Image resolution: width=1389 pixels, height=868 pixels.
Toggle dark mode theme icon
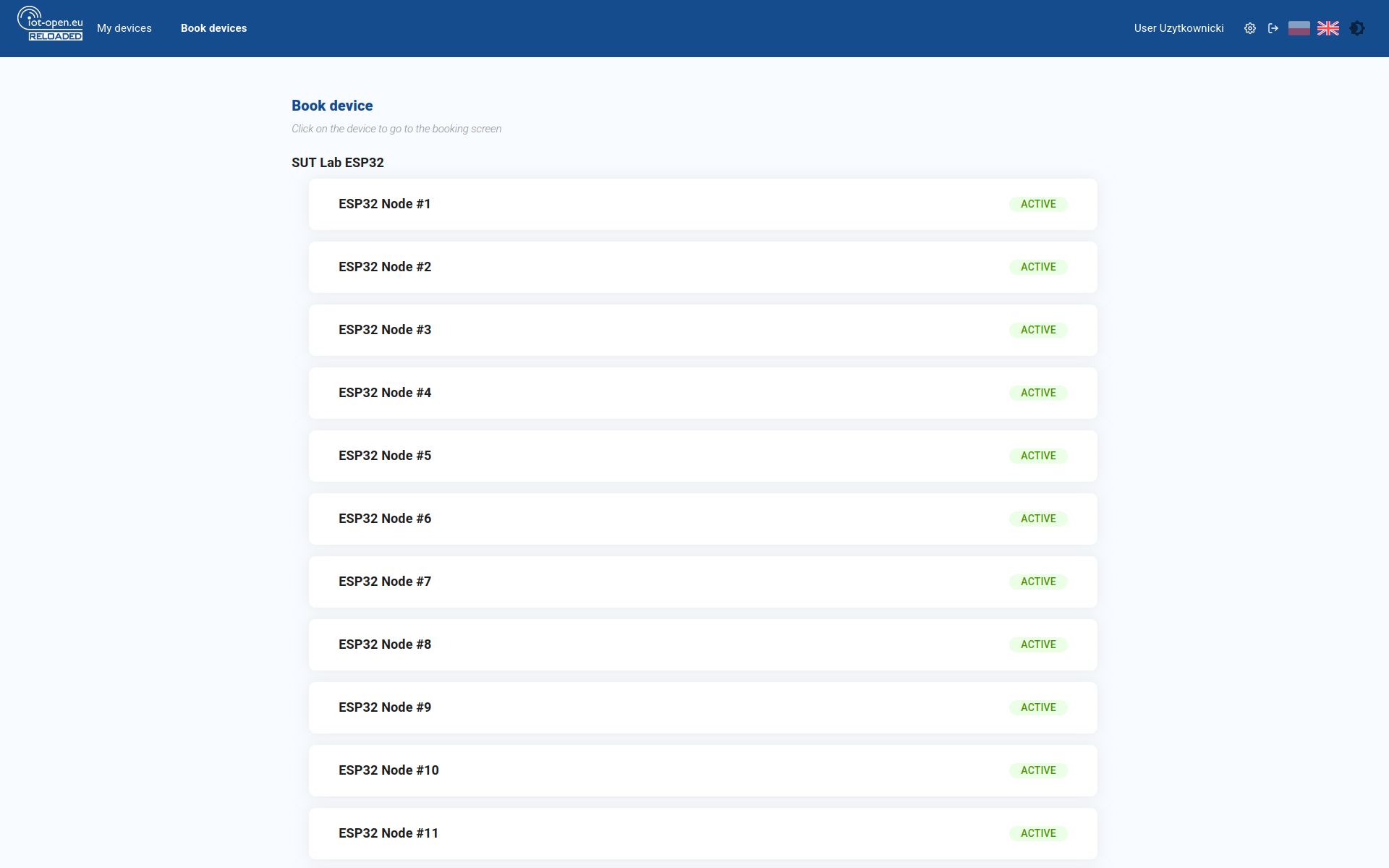1357,28
